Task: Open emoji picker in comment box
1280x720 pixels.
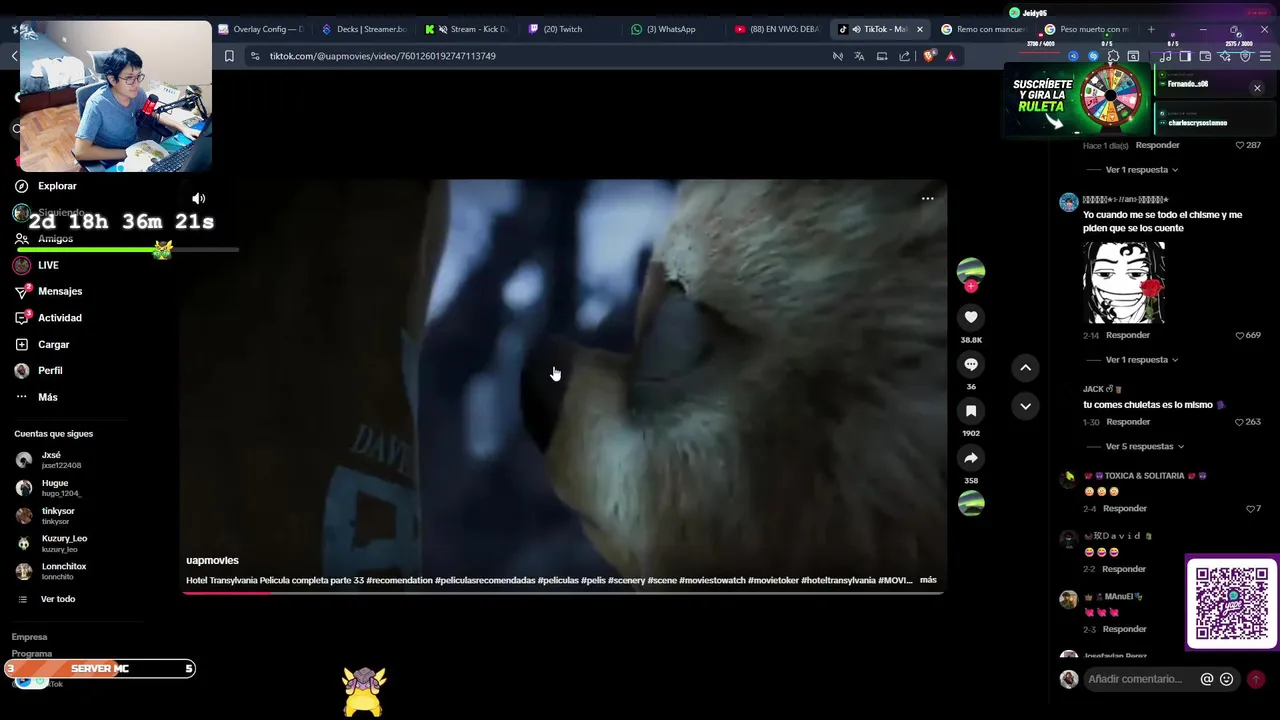Action: (x=1227, y=679)
